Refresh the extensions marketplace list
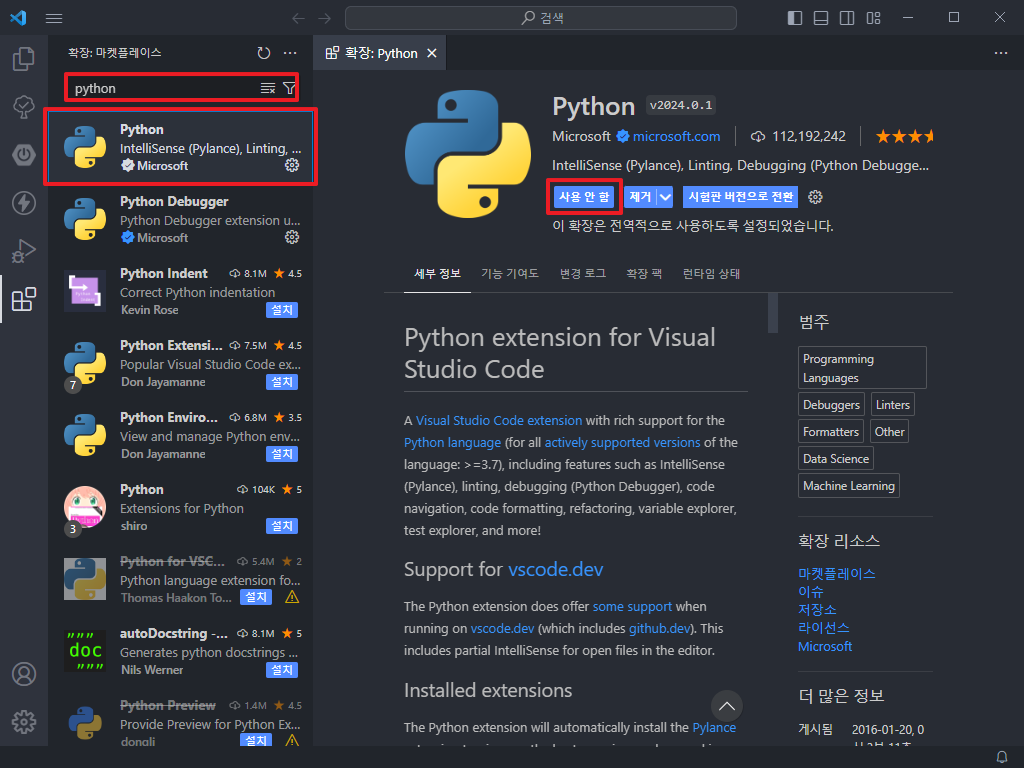Screen dimensions: 1024x768 [x=264, y=53]
